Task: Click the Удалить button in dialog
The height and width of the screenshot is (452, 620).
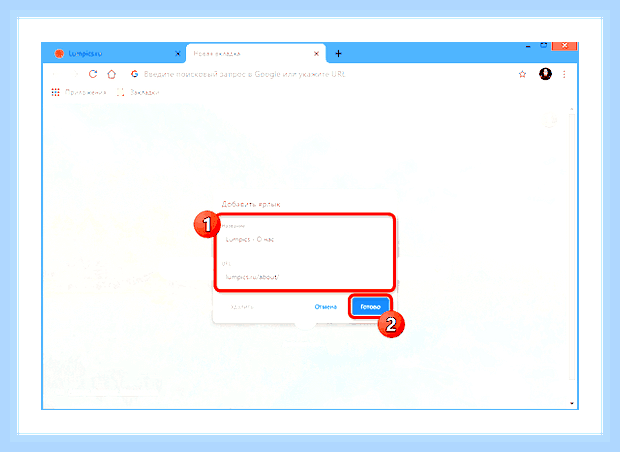Action: click(x=242, y=306)
